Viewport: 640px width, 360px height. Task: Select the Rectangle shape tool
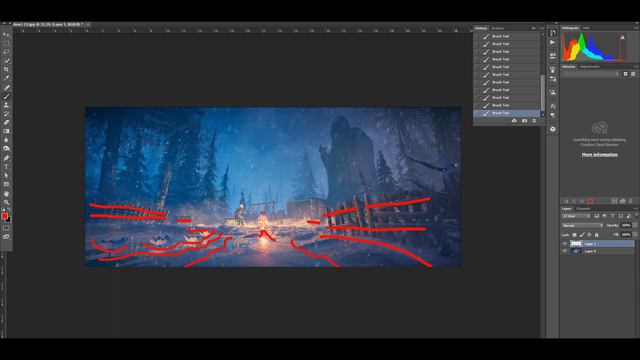pos(6,184)
